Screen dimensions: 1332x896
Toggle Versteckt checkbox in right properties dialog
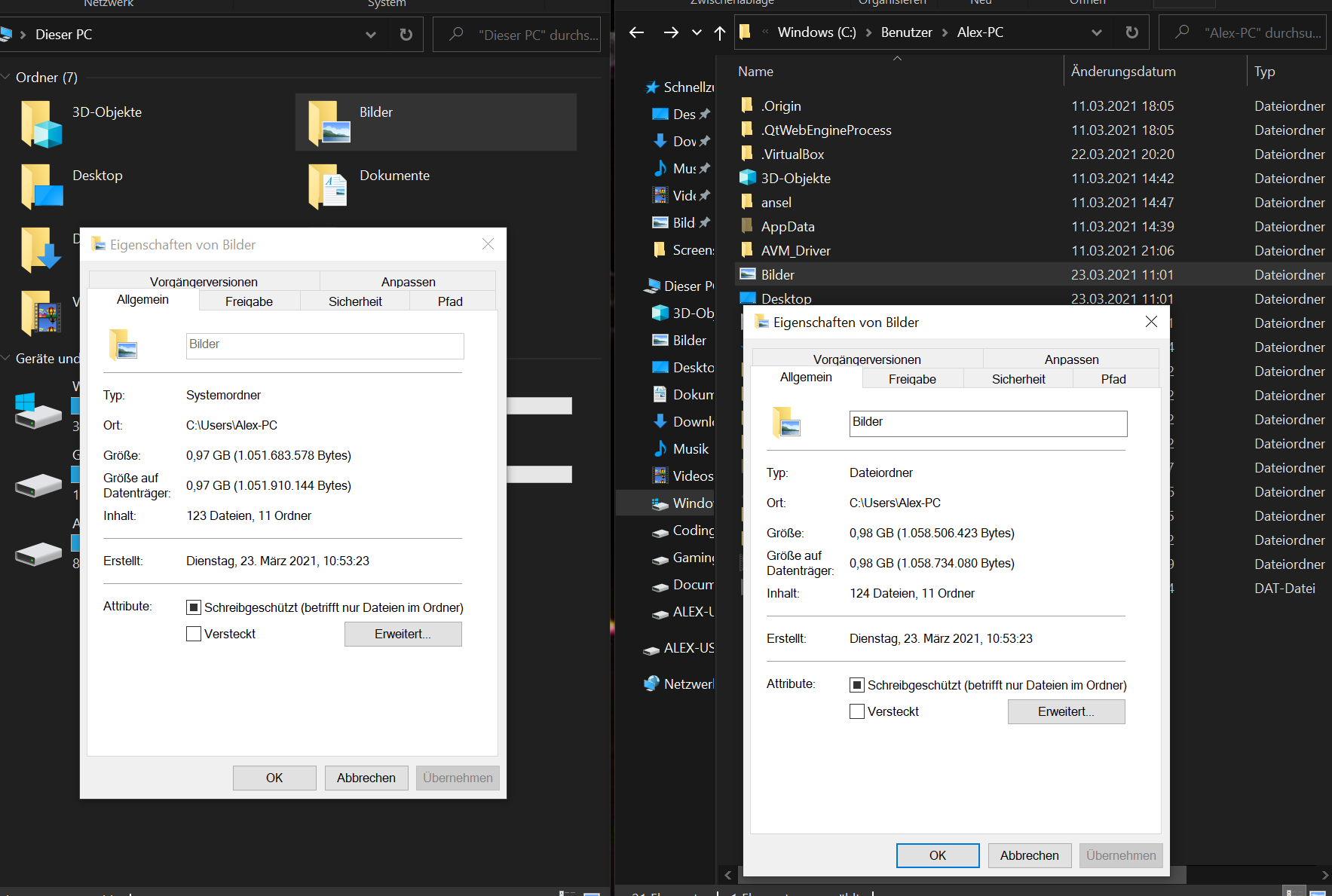857,711
